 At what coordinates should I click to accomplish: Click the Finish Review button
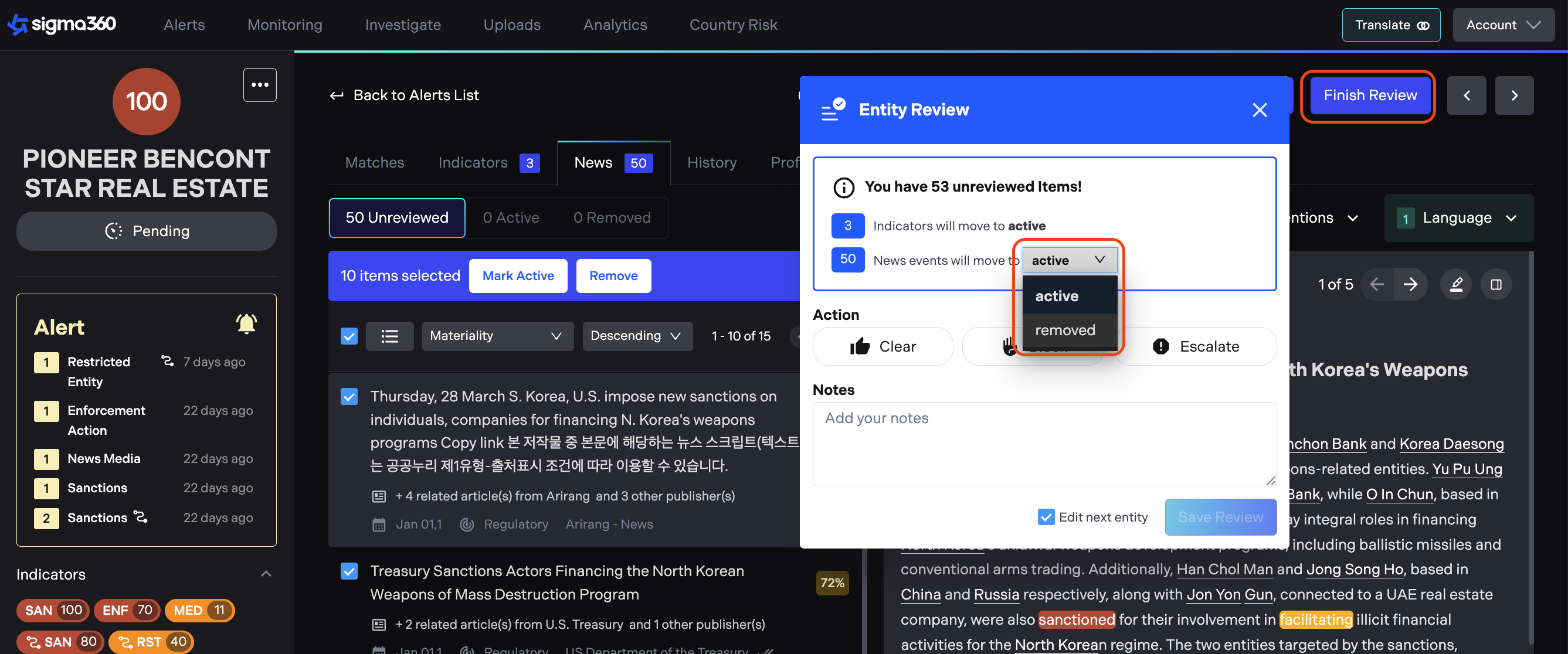click(1370, 96)
